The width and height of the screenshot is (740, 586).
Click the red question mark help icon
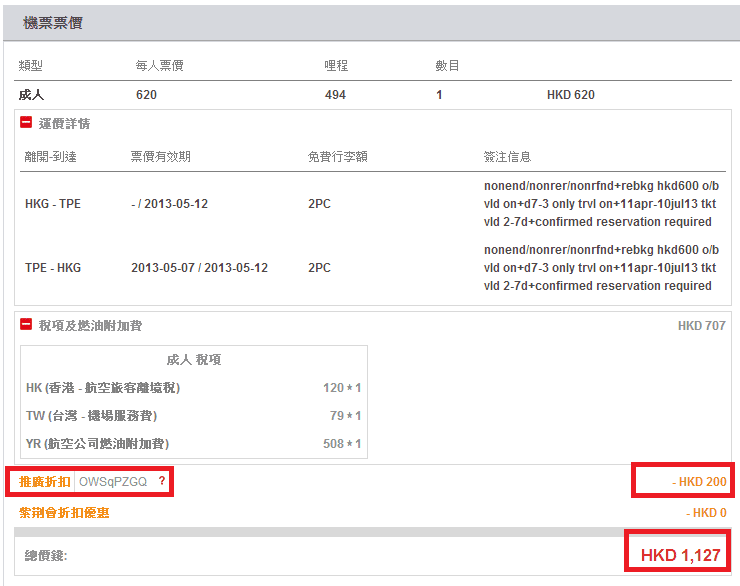pos(162,482)
